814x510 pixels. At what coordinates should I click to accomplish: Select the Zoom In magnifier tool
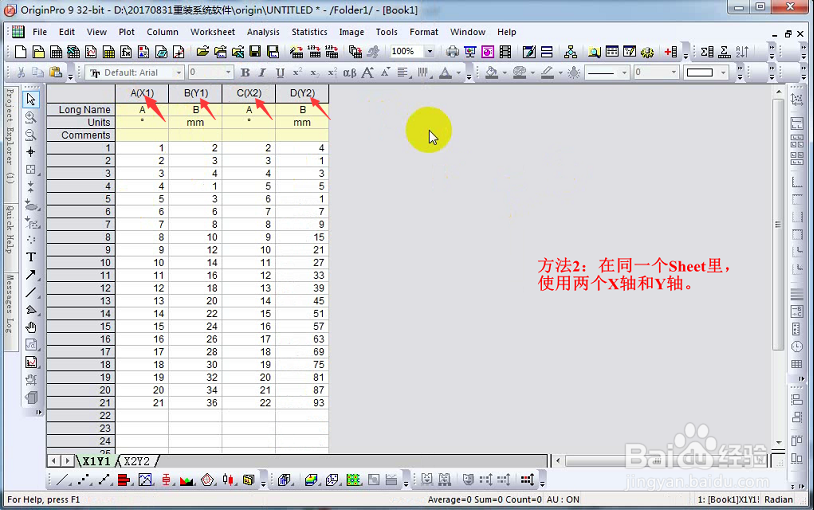click(x=31, y=117)
